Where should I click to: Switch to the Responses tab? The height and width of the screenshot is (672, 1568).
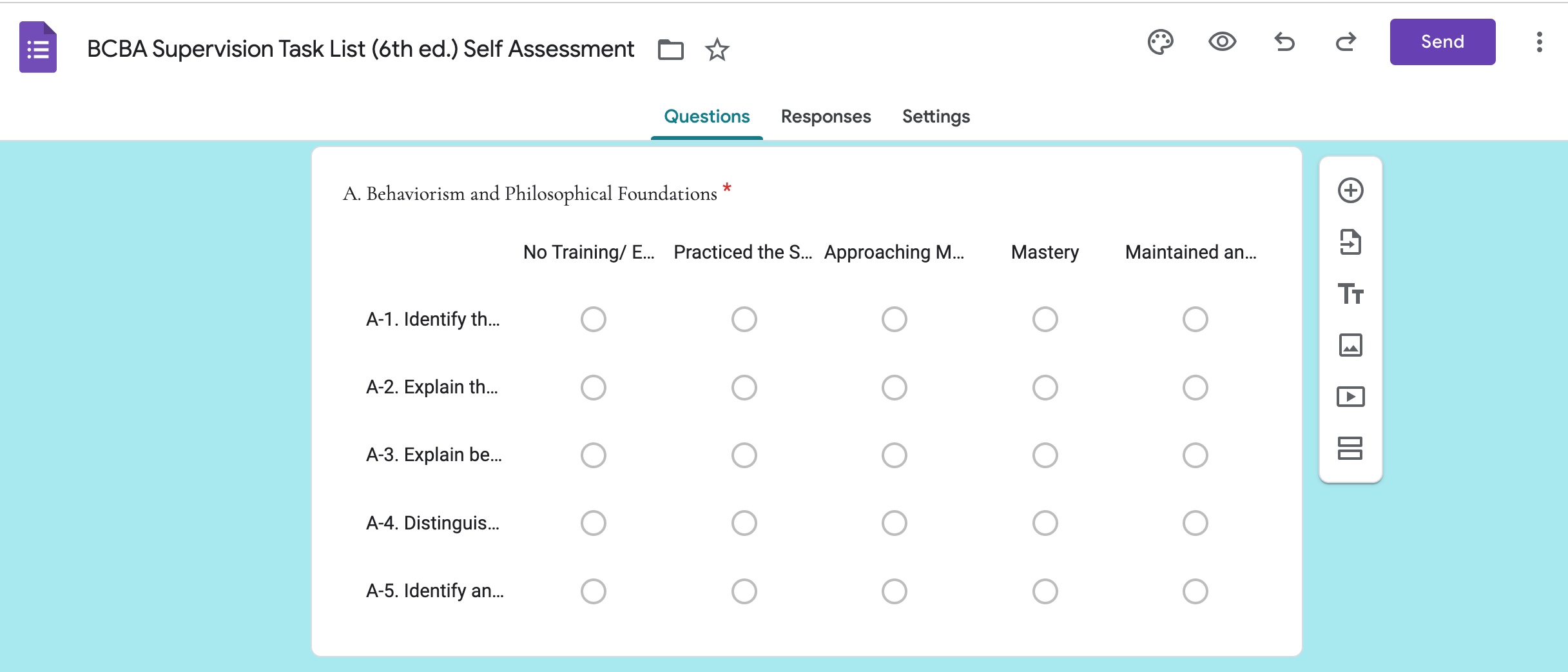coord(826,116)
